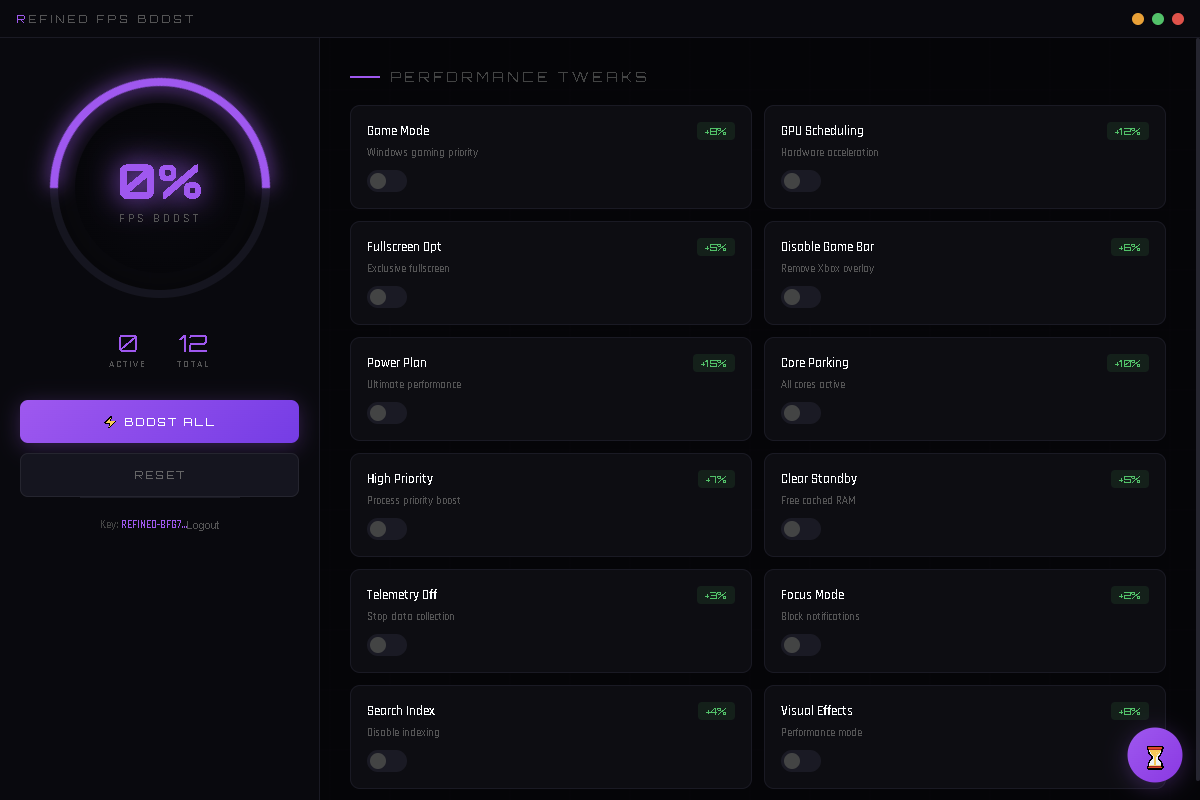Click the green window control dot
The width and height of the screenshot is (1200, 800).
tap(1158, 19)
